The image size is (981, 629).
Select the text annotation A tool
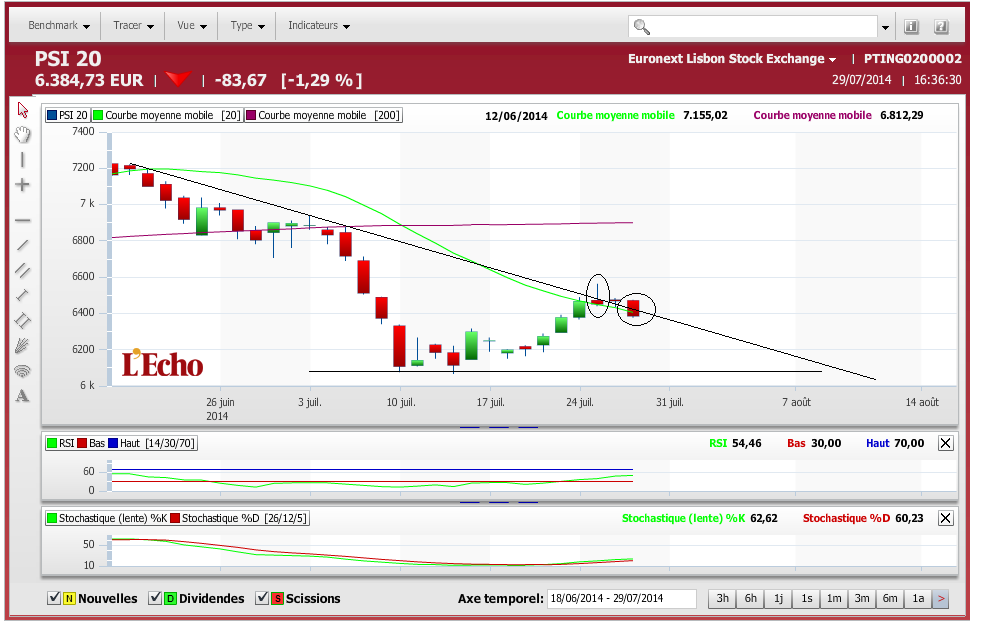click(x=23, y=396)
